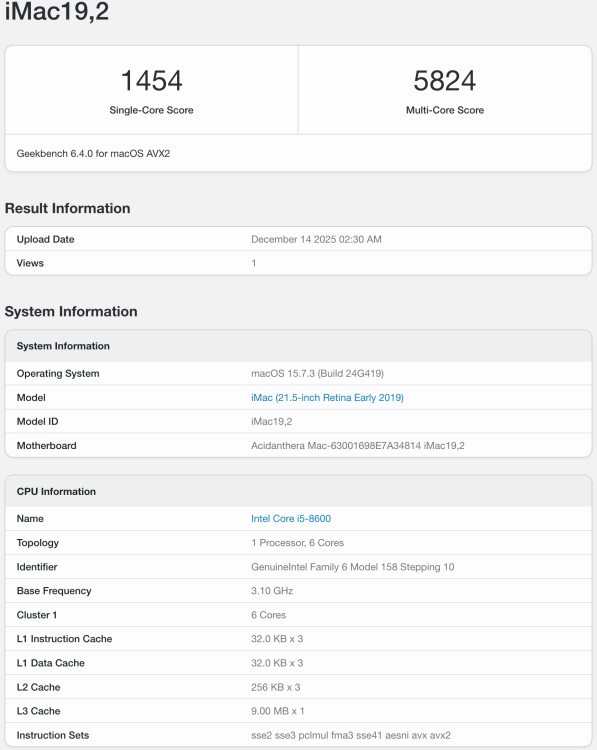
Task: Click the 'Base Frequency' row label
Action: [54, 591]
